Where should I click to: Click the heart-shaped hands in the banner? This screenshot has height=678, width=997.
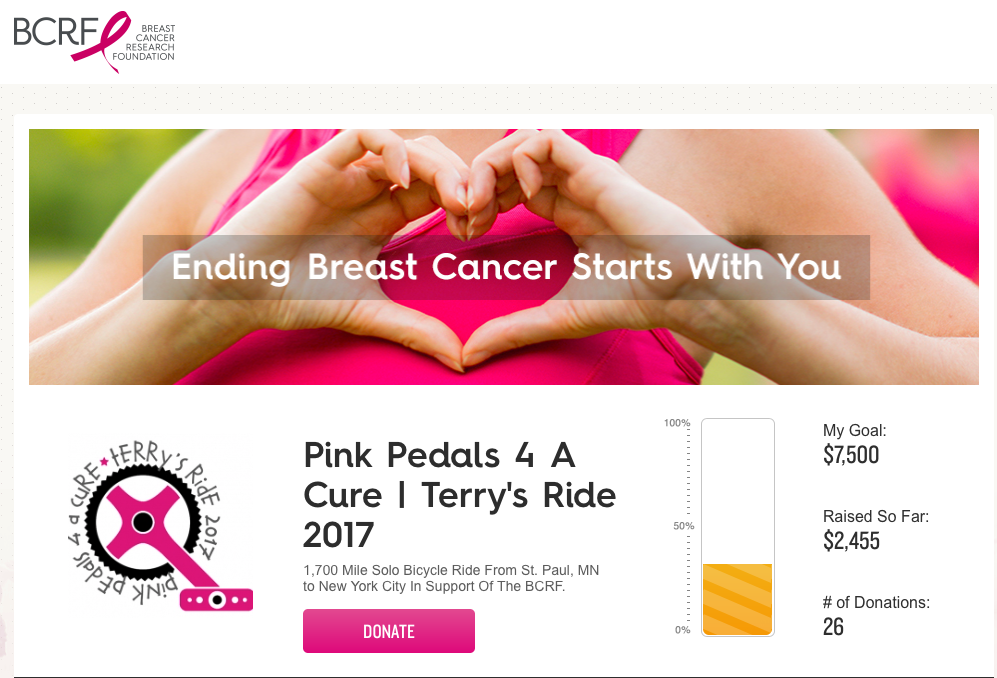[x=466, y=200]
